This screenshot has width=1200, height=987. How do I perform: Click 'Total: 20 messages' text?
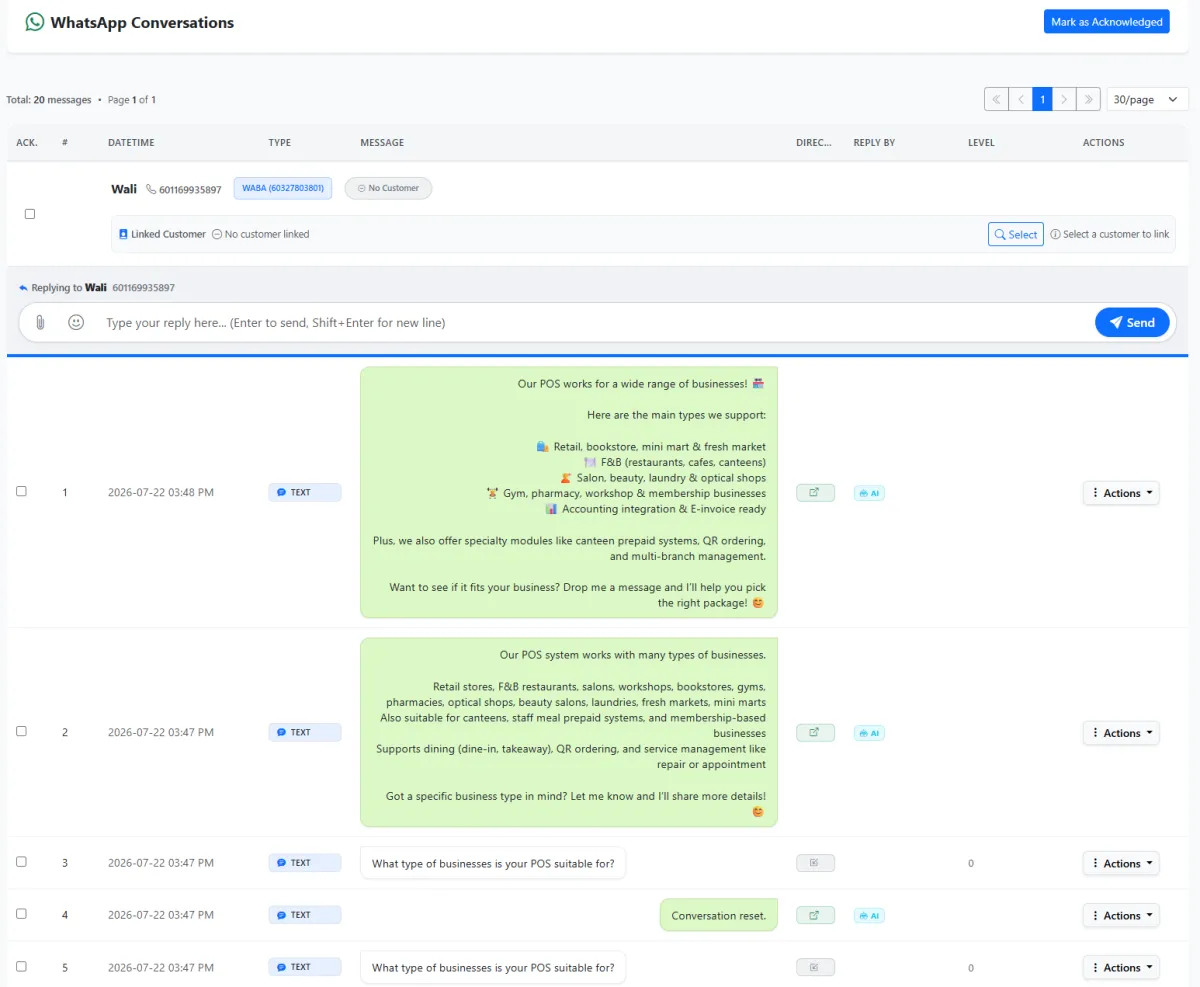click(49, 100)
